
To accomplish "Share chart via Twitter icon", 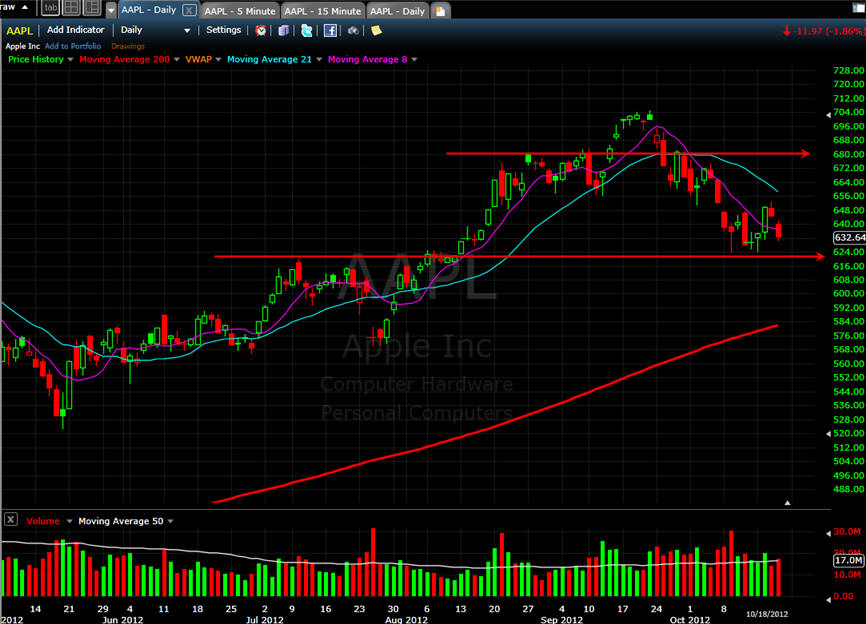I will pos(307,30).
